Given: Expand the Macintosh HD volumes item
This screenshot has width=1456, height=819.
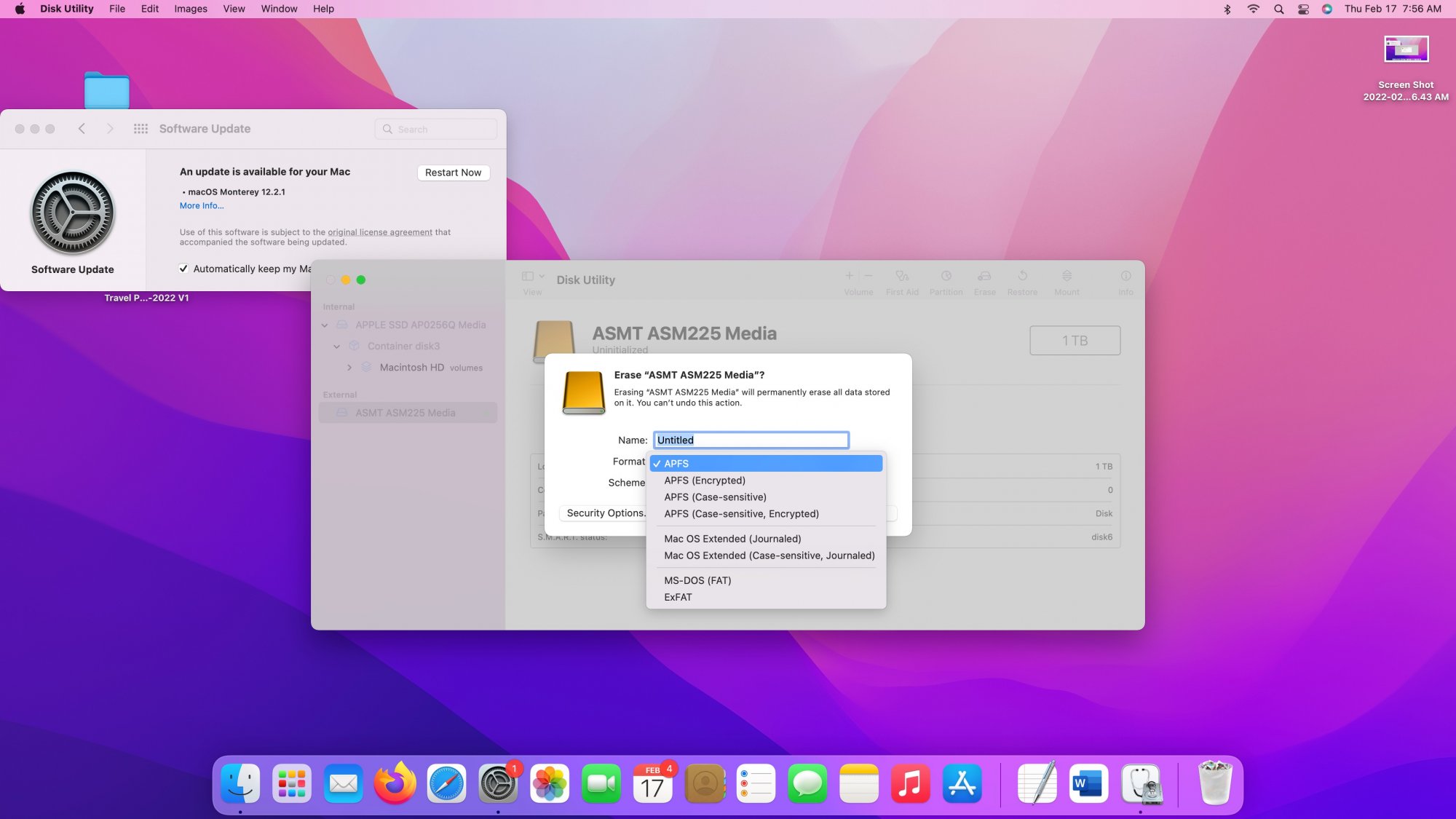Looking at the screenshot, I should tap(349, 368).
